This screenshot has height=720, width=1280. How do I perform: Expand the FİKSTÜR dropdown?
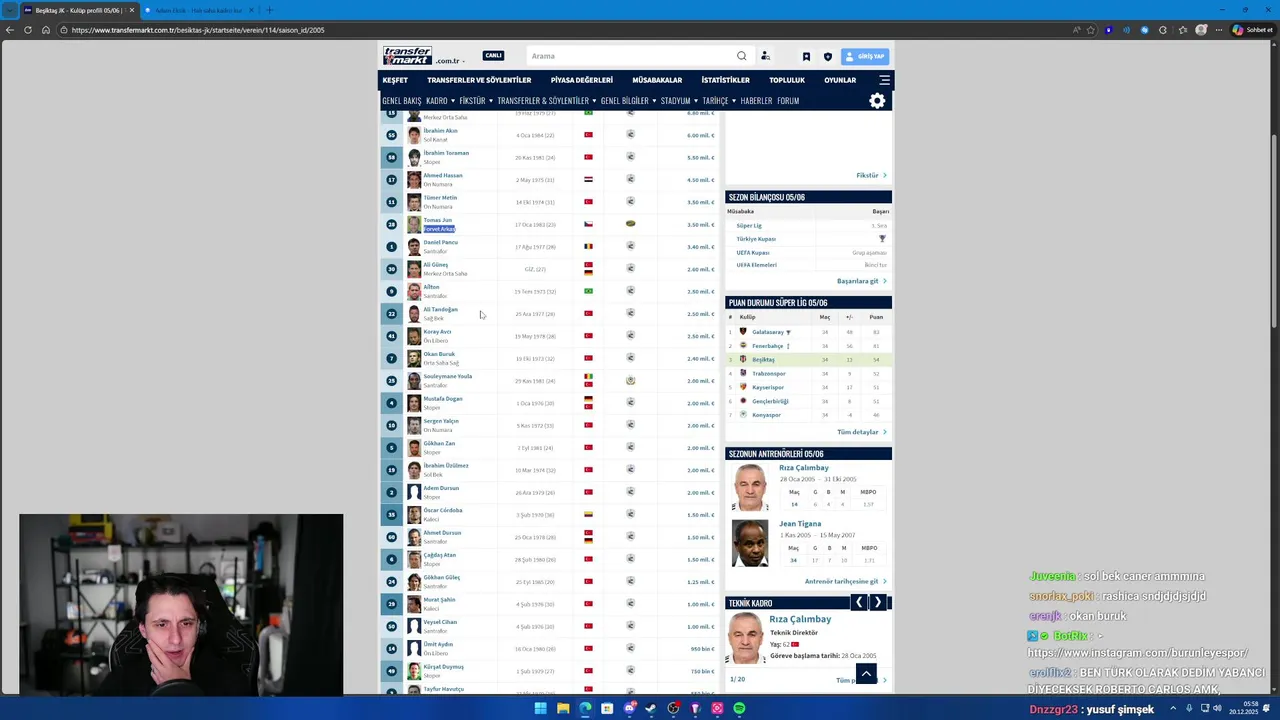[x=476, y=101]
